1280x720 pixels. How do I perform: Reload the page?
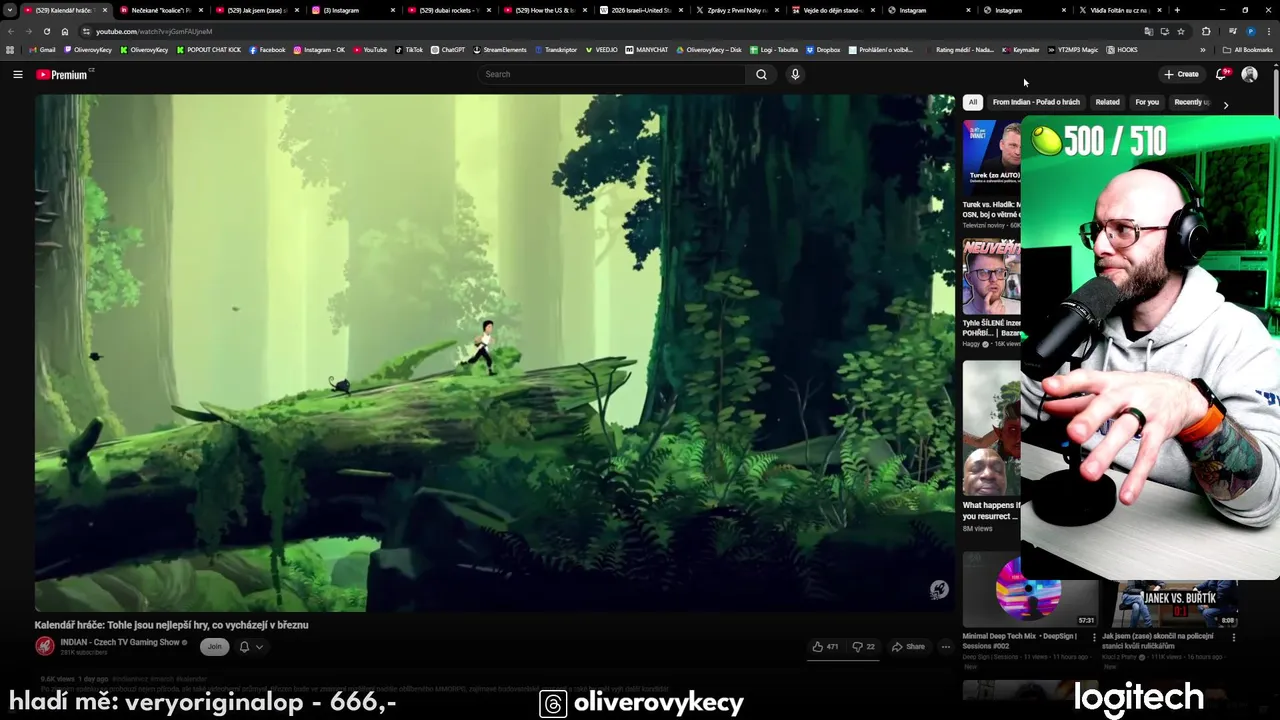[x=46, y=31]
